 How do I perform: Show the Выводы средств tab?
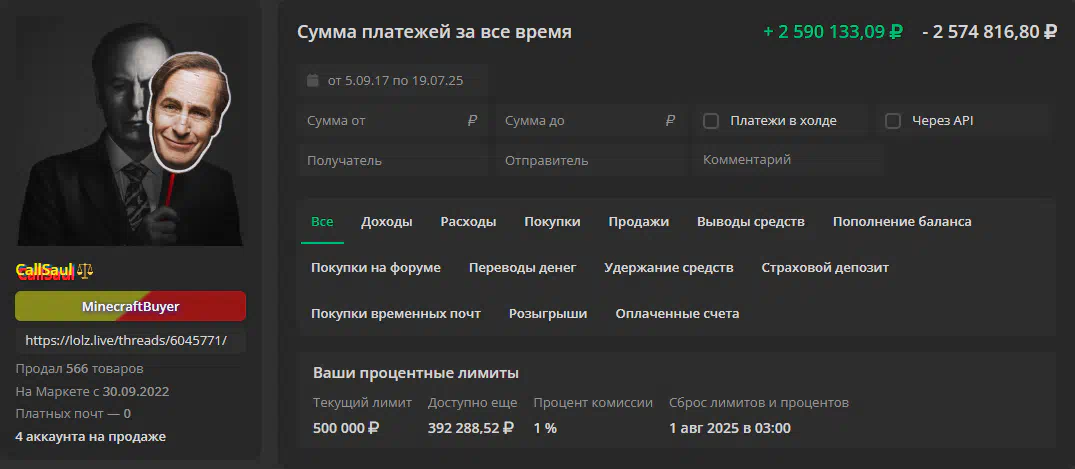tap(751, 222)
